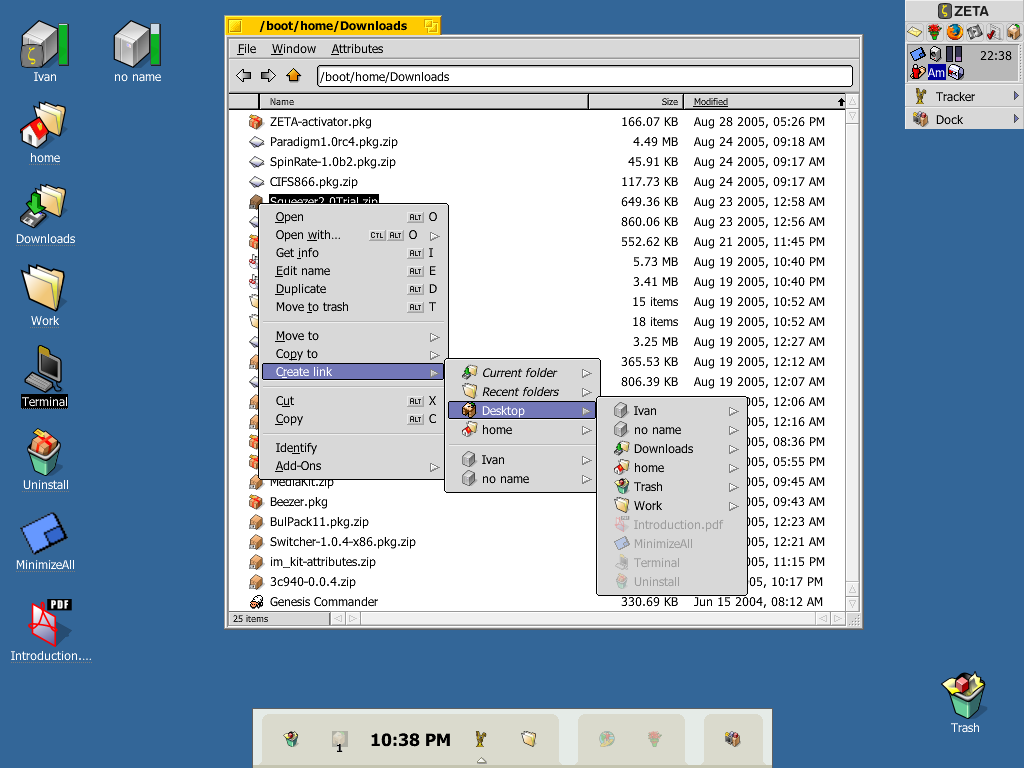Open the Uninstall desktop icon
1024x768 pixels.
coord(44,451)
